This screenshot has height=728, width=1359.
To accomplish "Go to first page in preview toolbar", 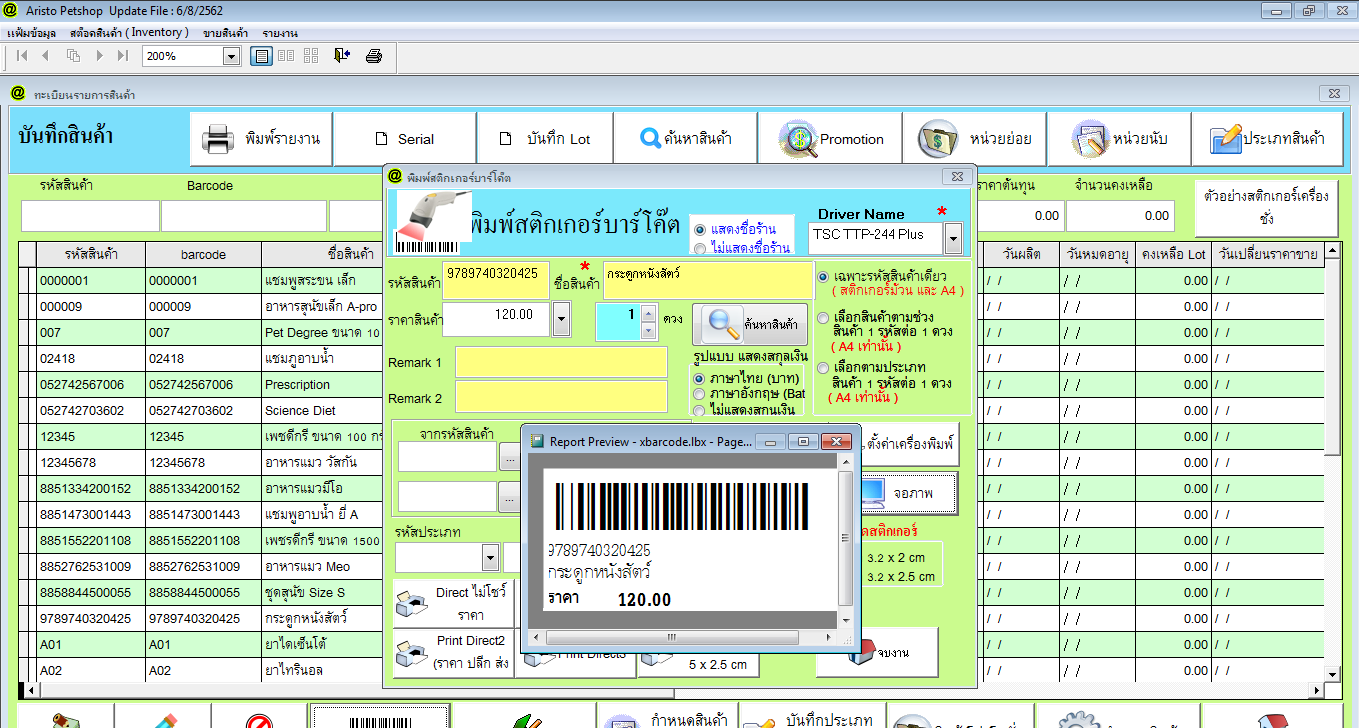I will click(x=22, y=56).
